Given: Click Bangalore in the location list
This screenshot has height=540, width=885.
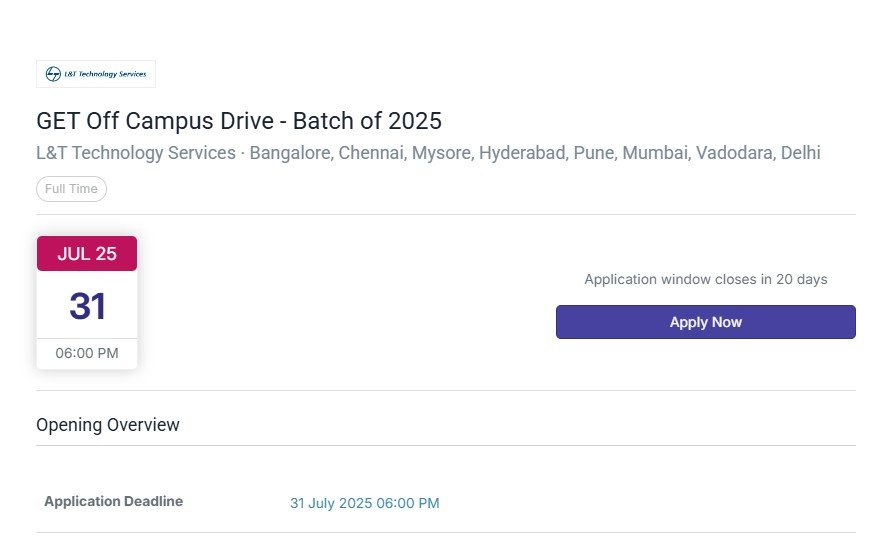Looking at the screenshot, I should pos(291,153).
